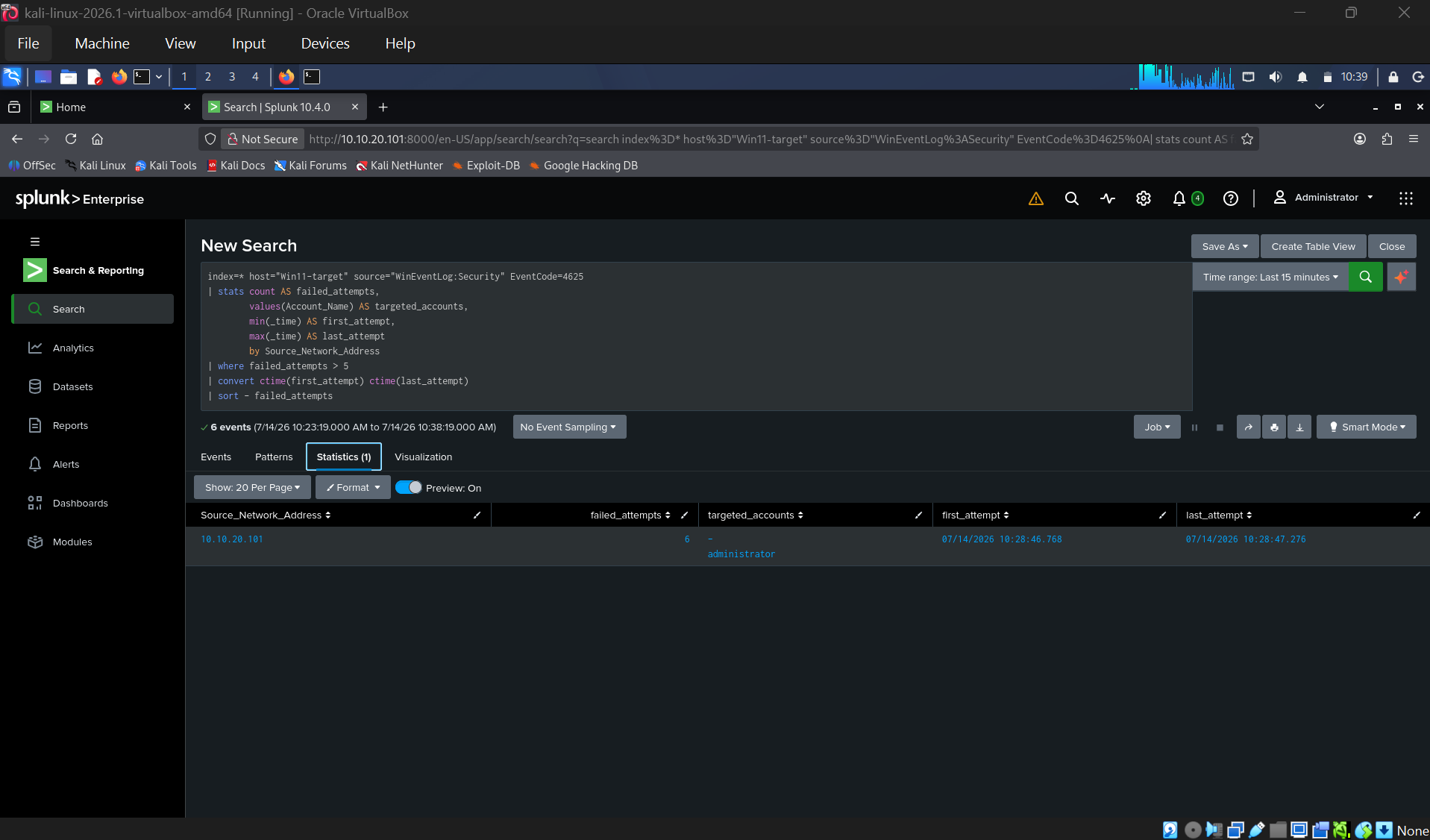Switch to the Visualization tab
This screenshot has width=1430, height=840.
coord(423,457)
